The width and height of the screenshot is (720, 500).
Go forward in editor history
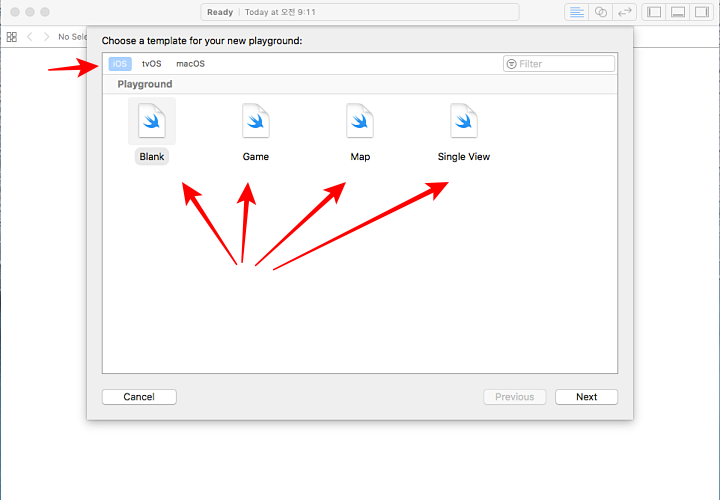[x=46, y=37]
